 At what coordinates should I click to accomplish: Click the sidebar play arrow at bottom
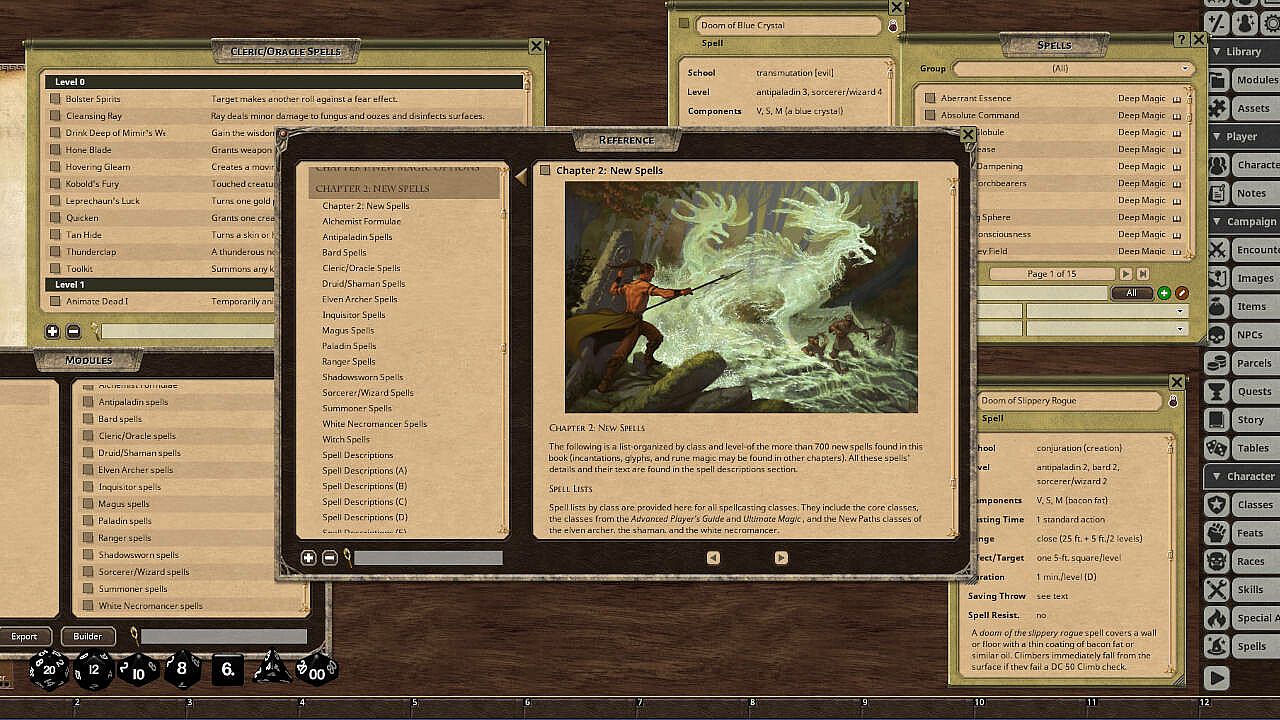(x=1217, y=678)
